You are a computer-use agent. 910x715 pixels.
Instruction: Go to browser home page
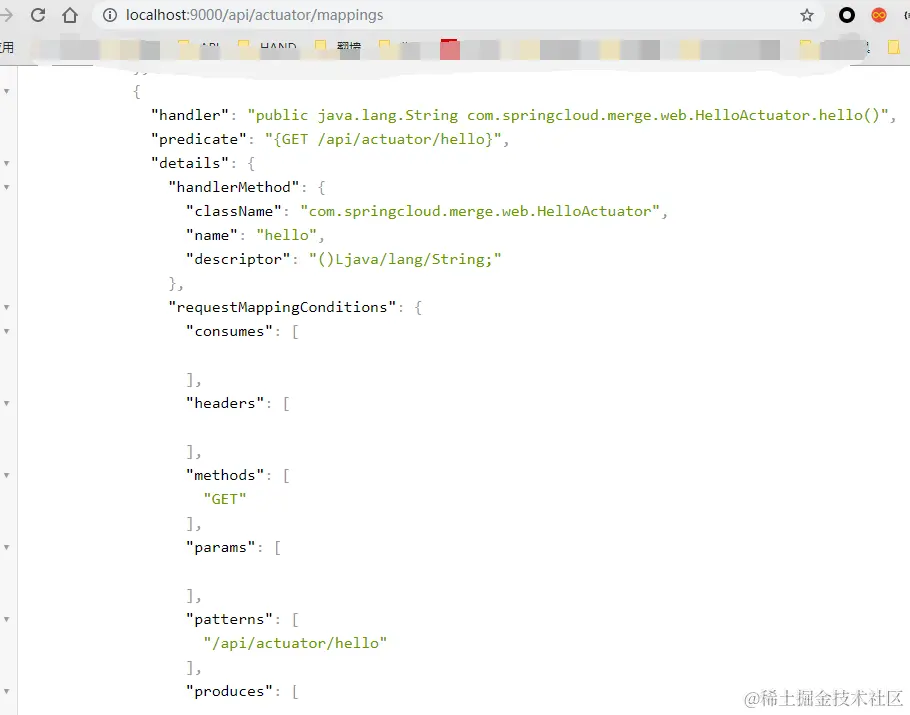(70, 15)
